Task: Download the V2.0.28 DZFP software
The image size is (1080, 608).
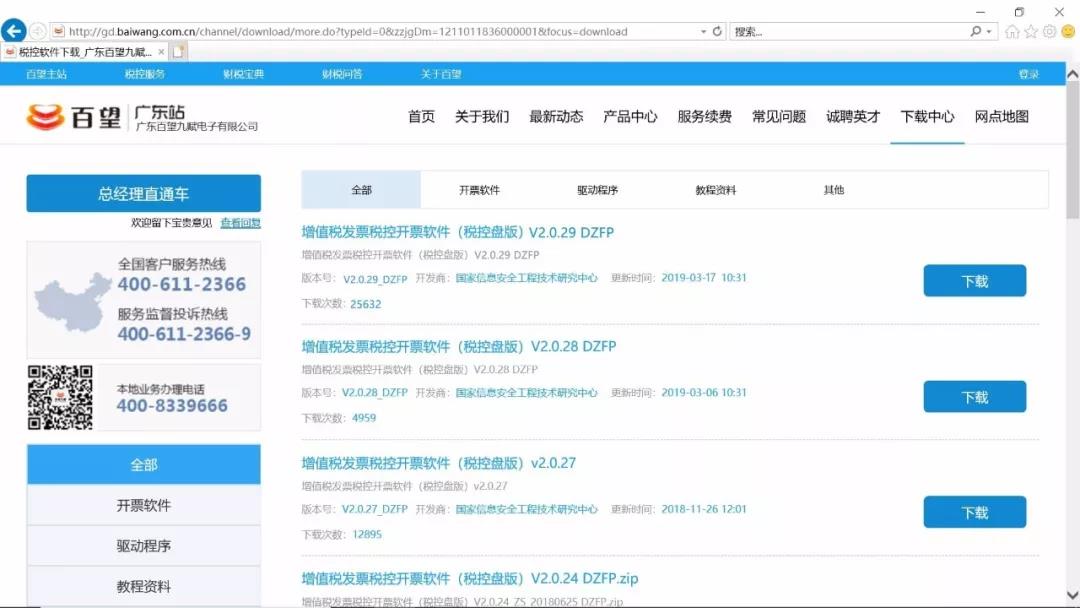Action: tap(975, 397)
